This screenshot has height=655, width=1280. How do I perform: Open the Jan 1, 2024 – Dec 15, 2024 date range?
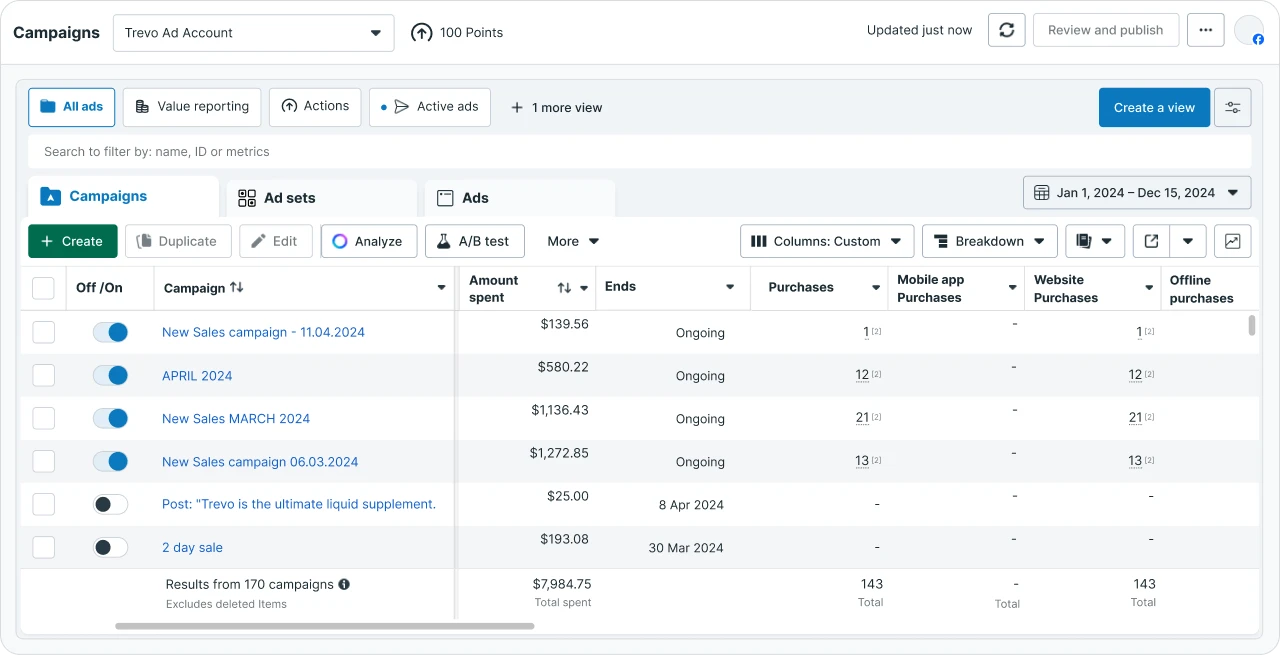tap(1137, 193)
